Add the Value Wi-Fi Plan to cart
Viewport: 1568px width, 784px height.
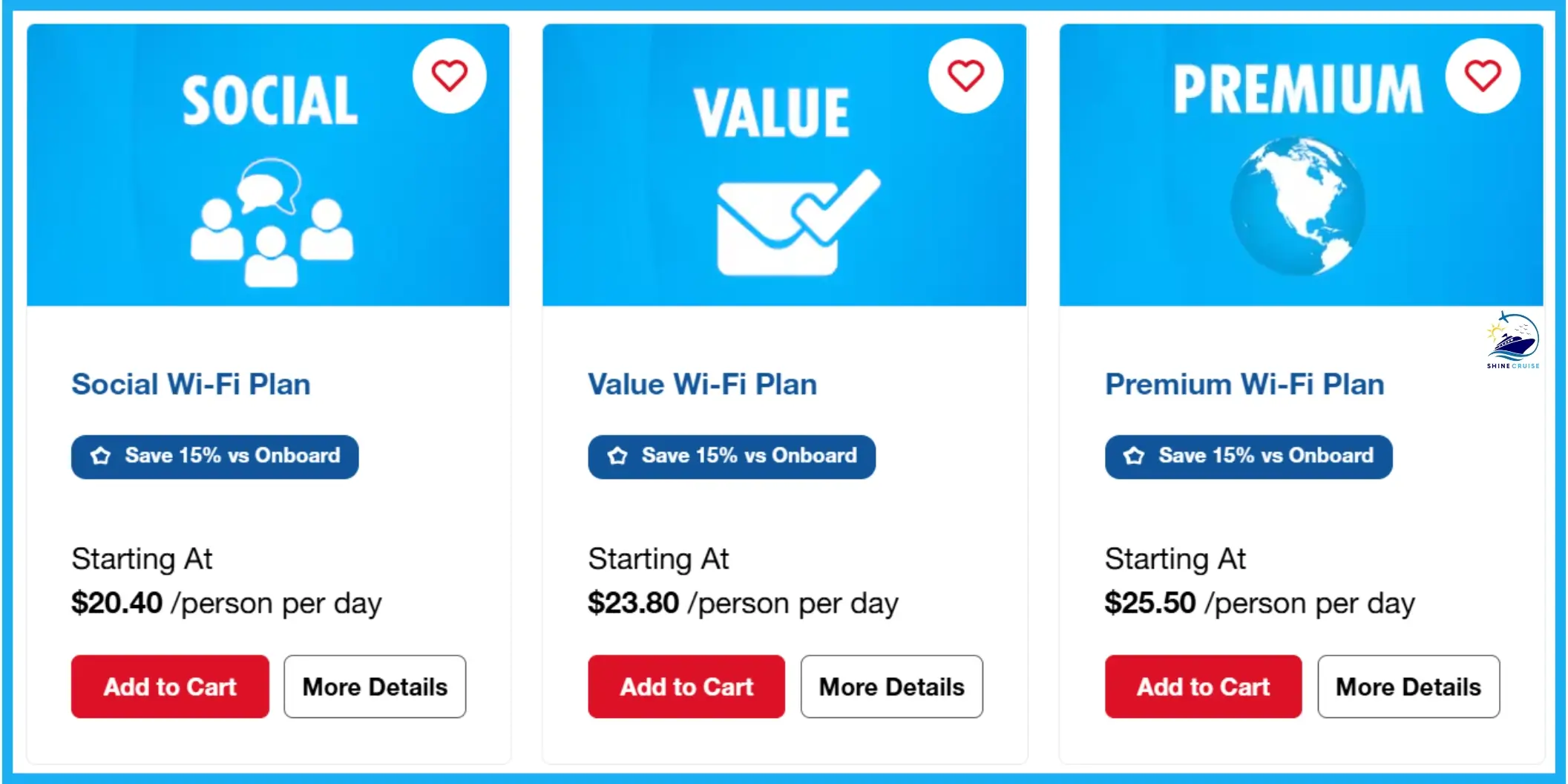tap(686, 687)
